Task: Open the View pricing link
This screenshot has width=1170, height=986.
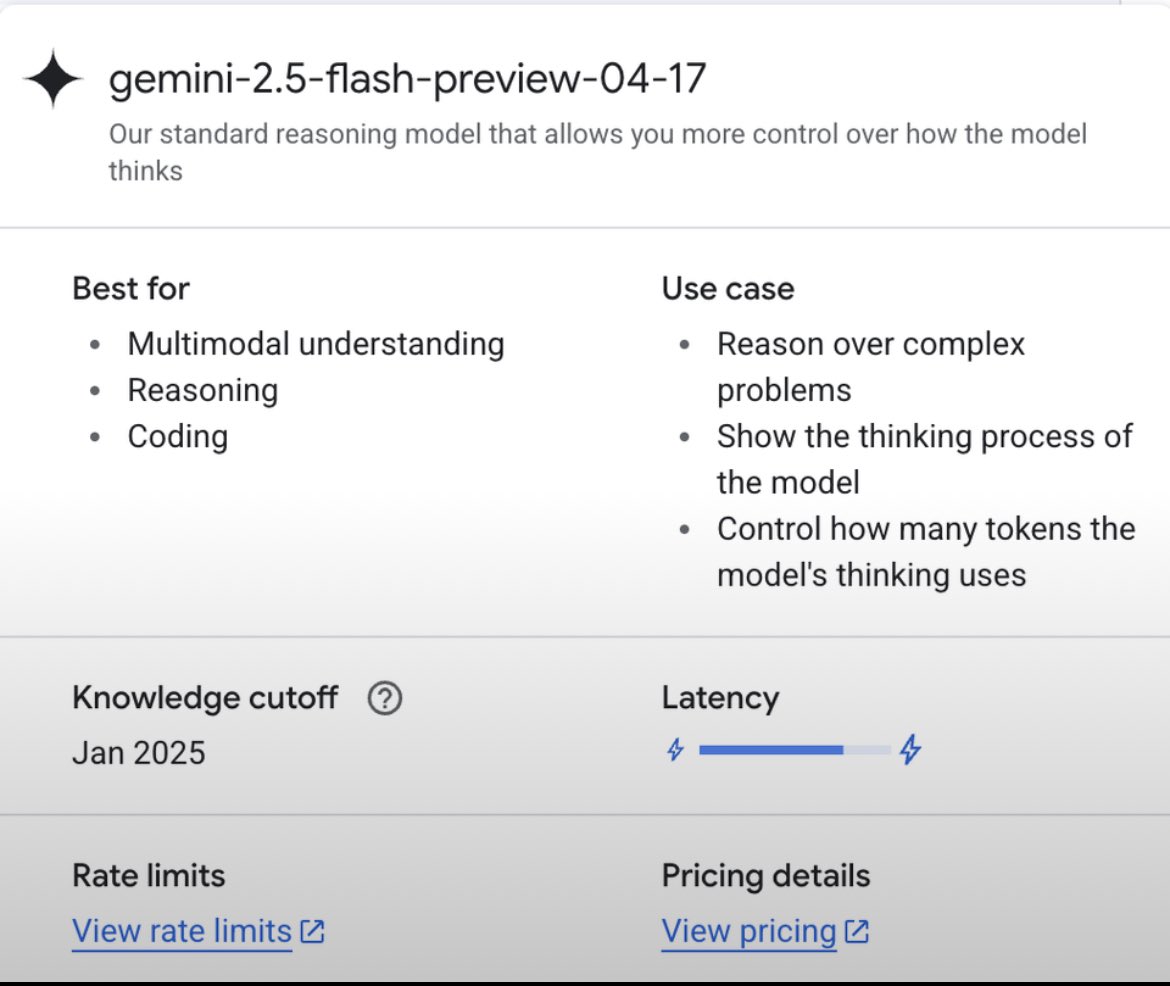Action: coord(748,932)
